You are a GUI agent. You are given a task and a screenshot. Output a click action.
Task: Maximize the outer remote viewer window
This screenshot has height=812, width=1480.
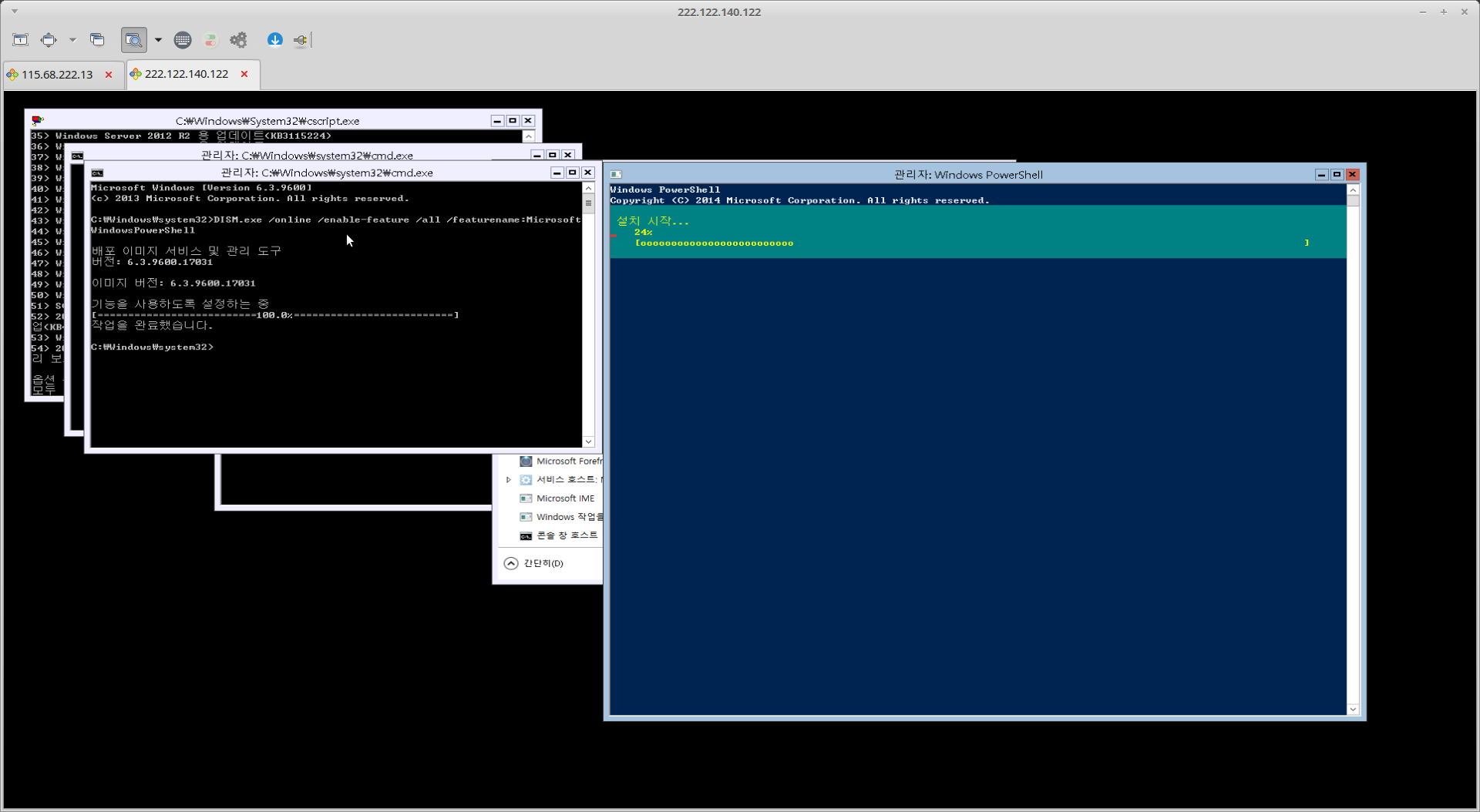[x=1444, y=12]
